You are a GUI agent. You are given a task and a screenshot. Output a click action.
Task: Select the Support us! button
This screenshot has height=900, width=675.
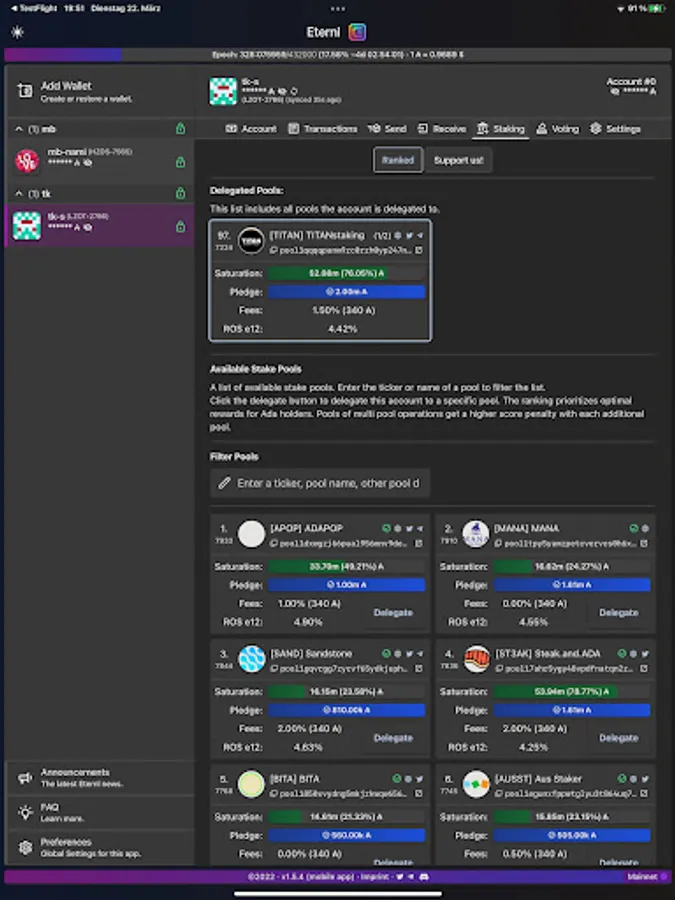pos(459,160)
